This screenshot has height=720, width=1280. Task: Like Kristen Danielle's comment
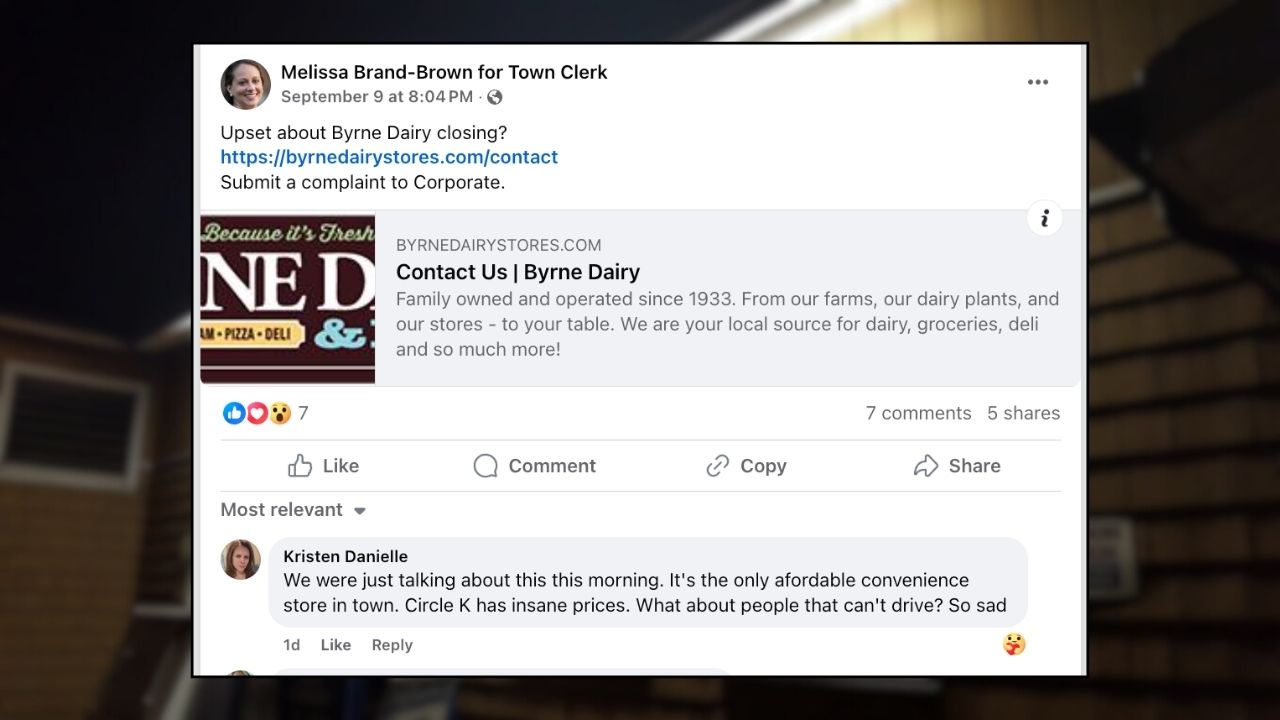pos(336,645)
